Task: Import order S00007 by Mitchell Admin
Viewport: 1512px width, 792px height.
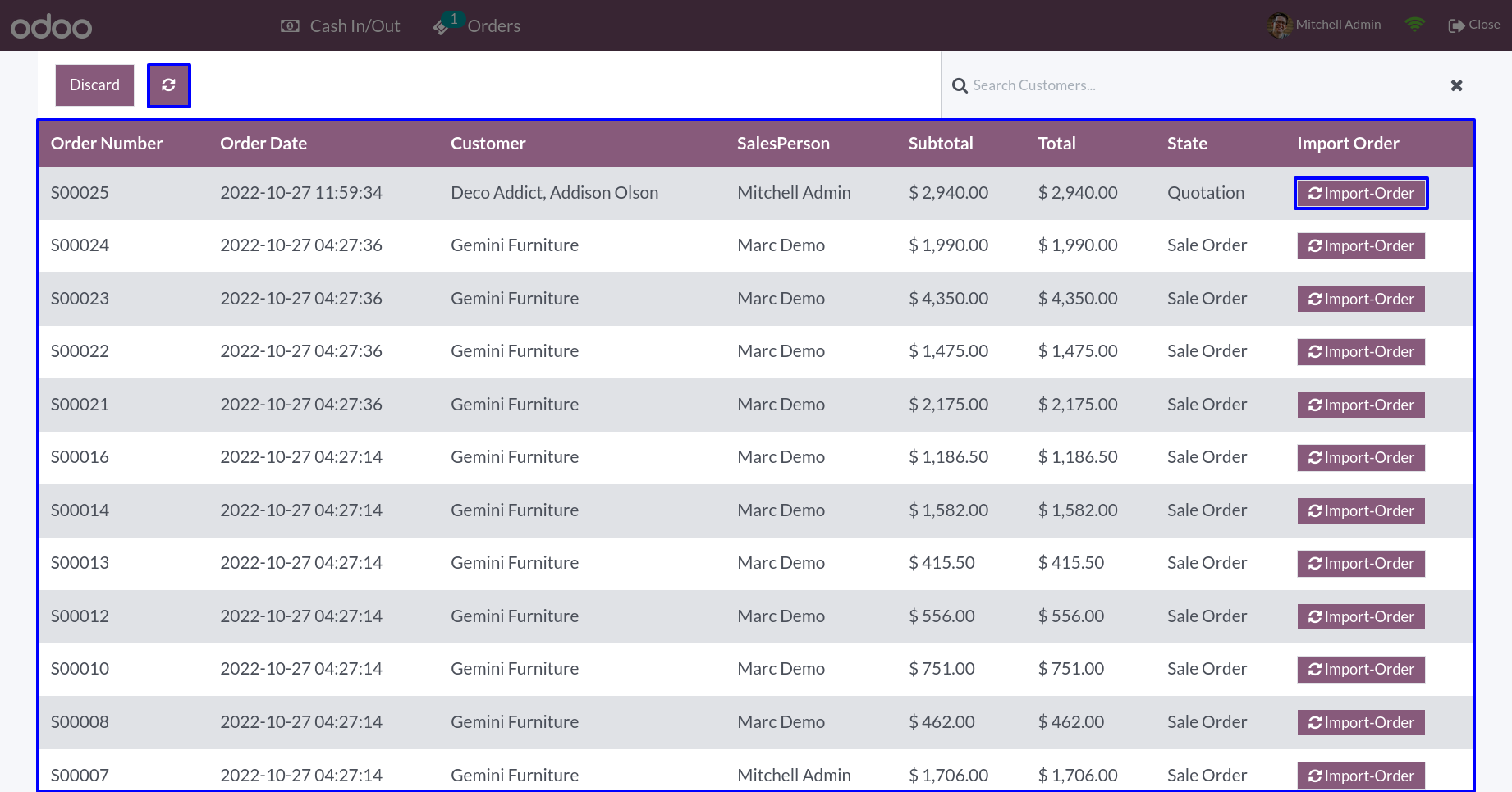Action: click(1361, 776)
